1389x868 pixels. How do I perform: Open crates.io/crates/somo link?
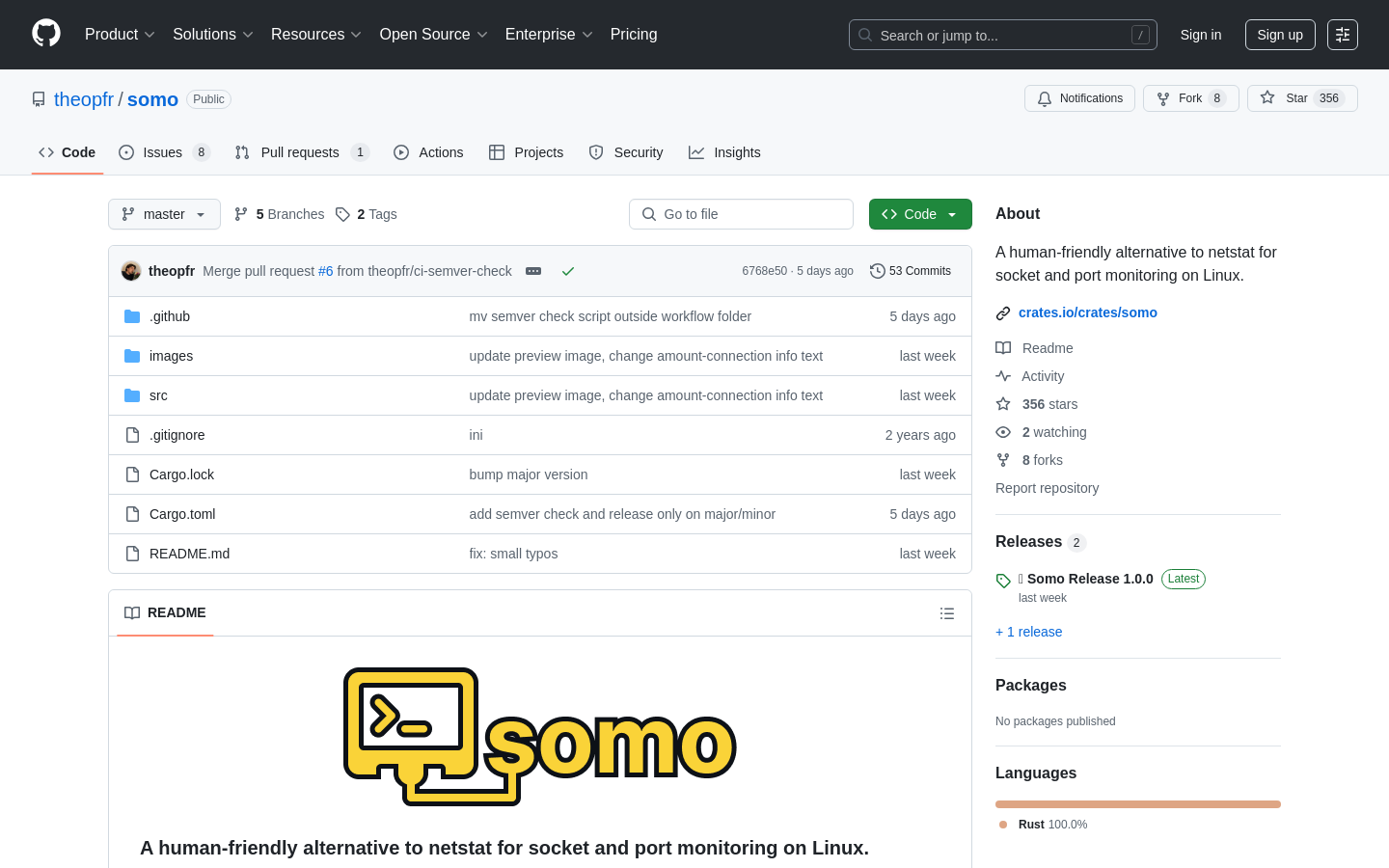pos(1088,312)
